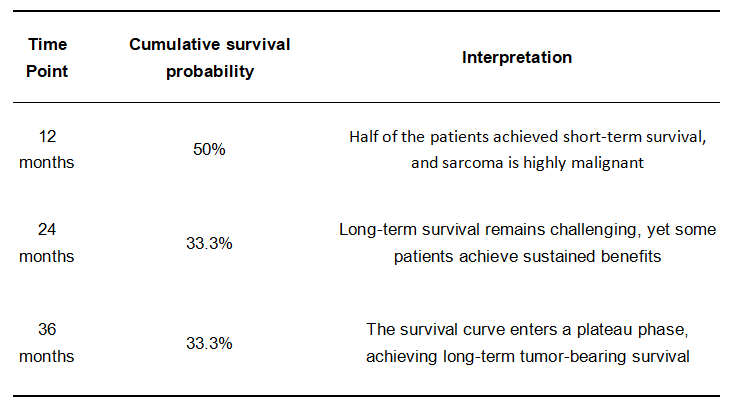
Task: Select the word 'months' under 24
Action: coord(47,256)
